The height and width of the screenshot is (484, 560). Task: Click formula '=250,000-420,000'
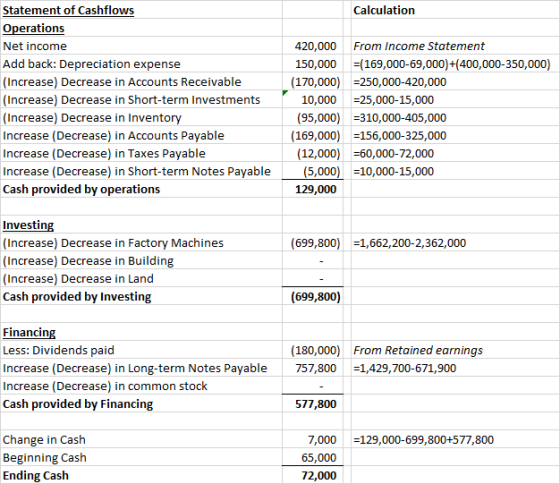(400, 82)
